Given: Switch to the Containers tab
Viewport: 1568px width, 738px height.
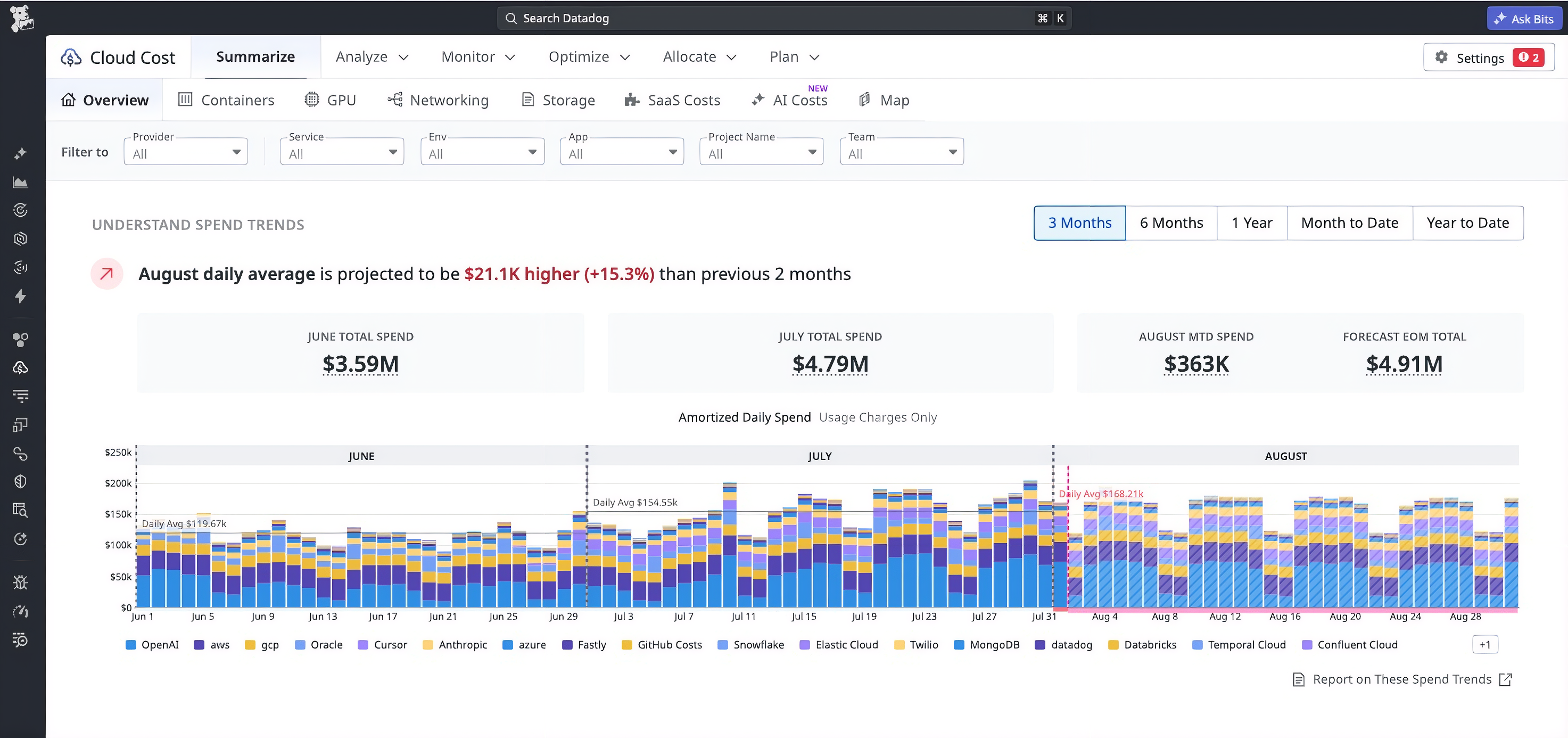Looking at the screenshot, I should pos(226,100).
